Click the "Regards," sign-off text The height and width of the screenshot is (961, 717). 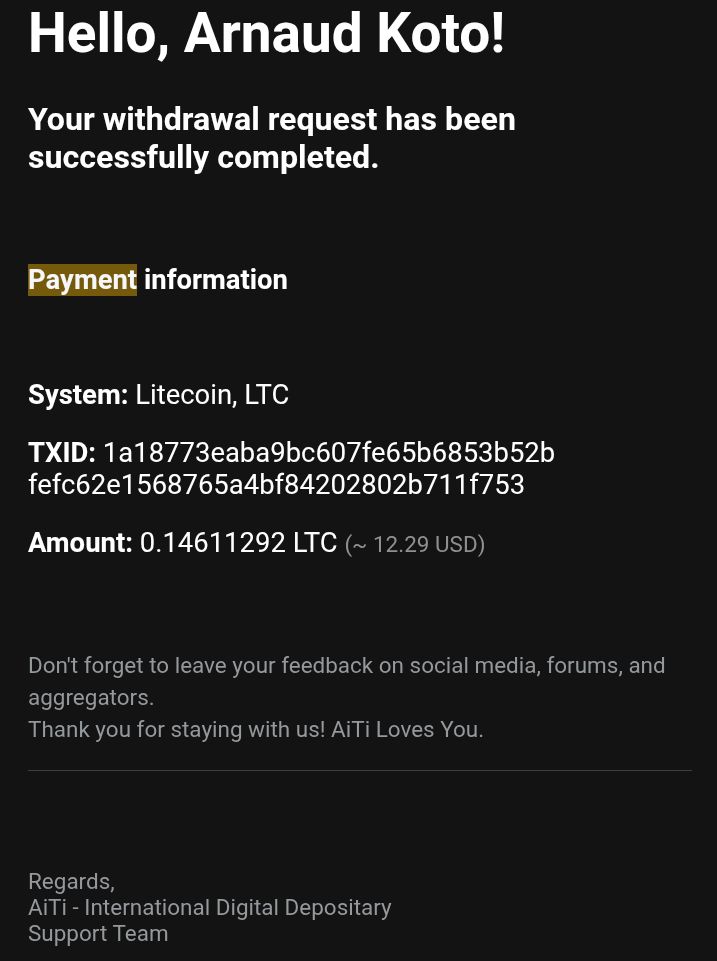(x=71, y=882)
